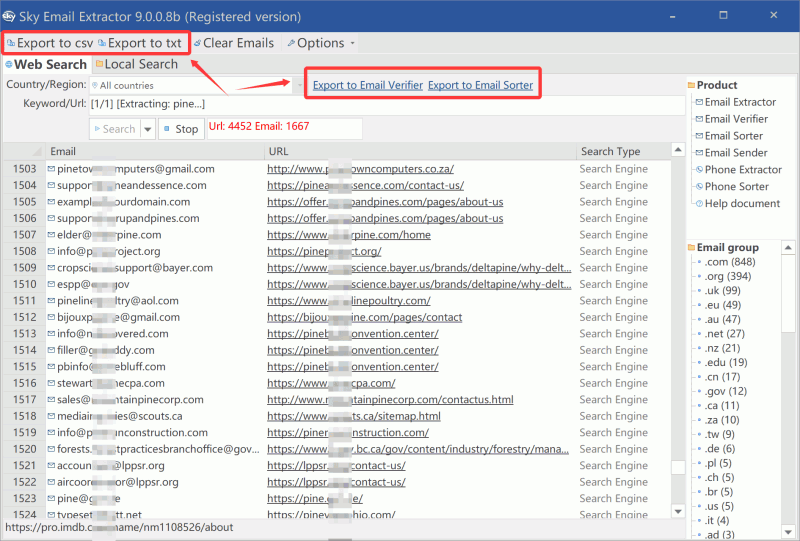Viewport: 800px width, 541px height.
Task: Click the Product folder heading
Action: pyautogui.click(x=712, y=85)
